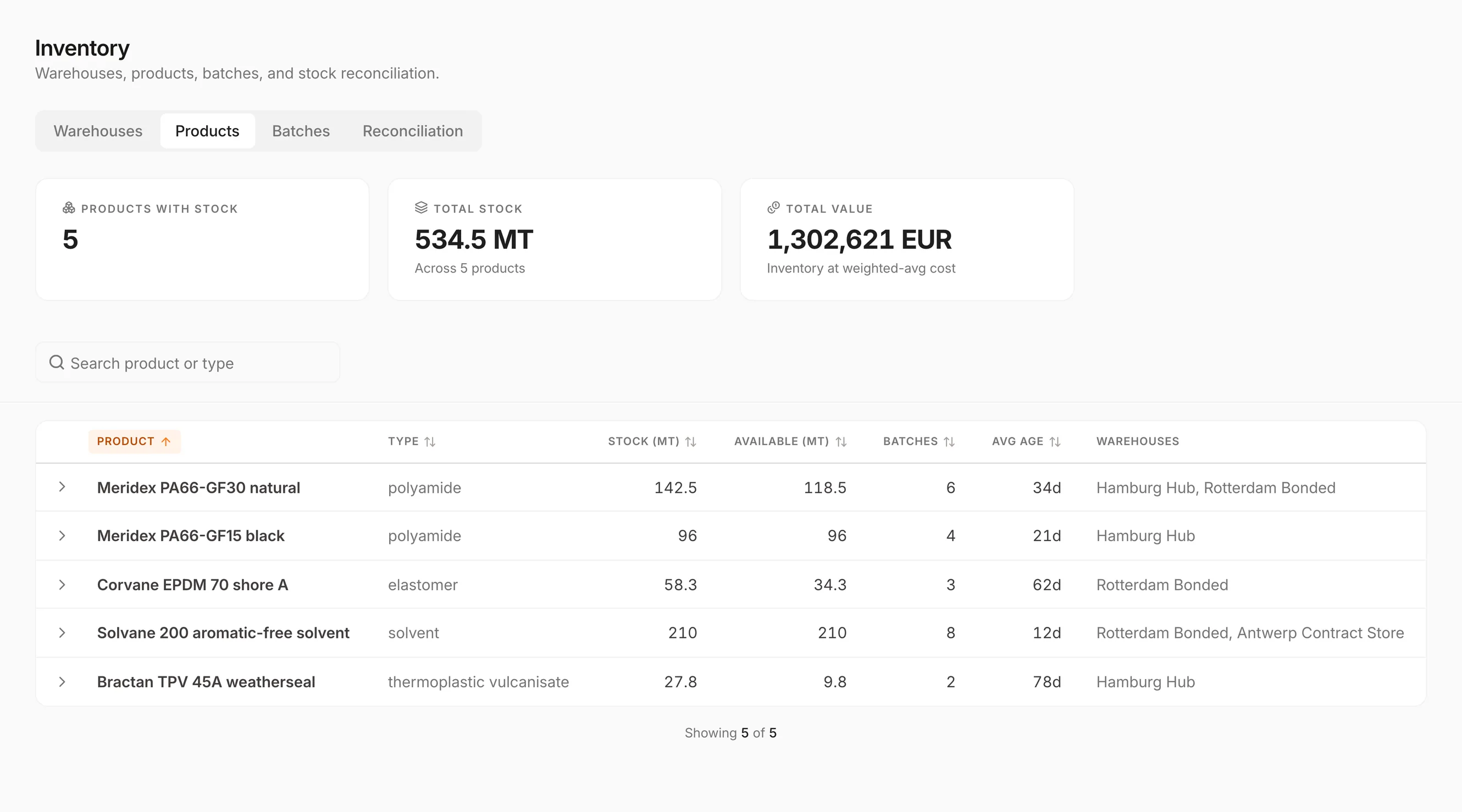Expand the Solvane 200 aromatic-free solvent row
Image resolution: width=1462 pixels, height=812 pixels.
pos(63,633)
